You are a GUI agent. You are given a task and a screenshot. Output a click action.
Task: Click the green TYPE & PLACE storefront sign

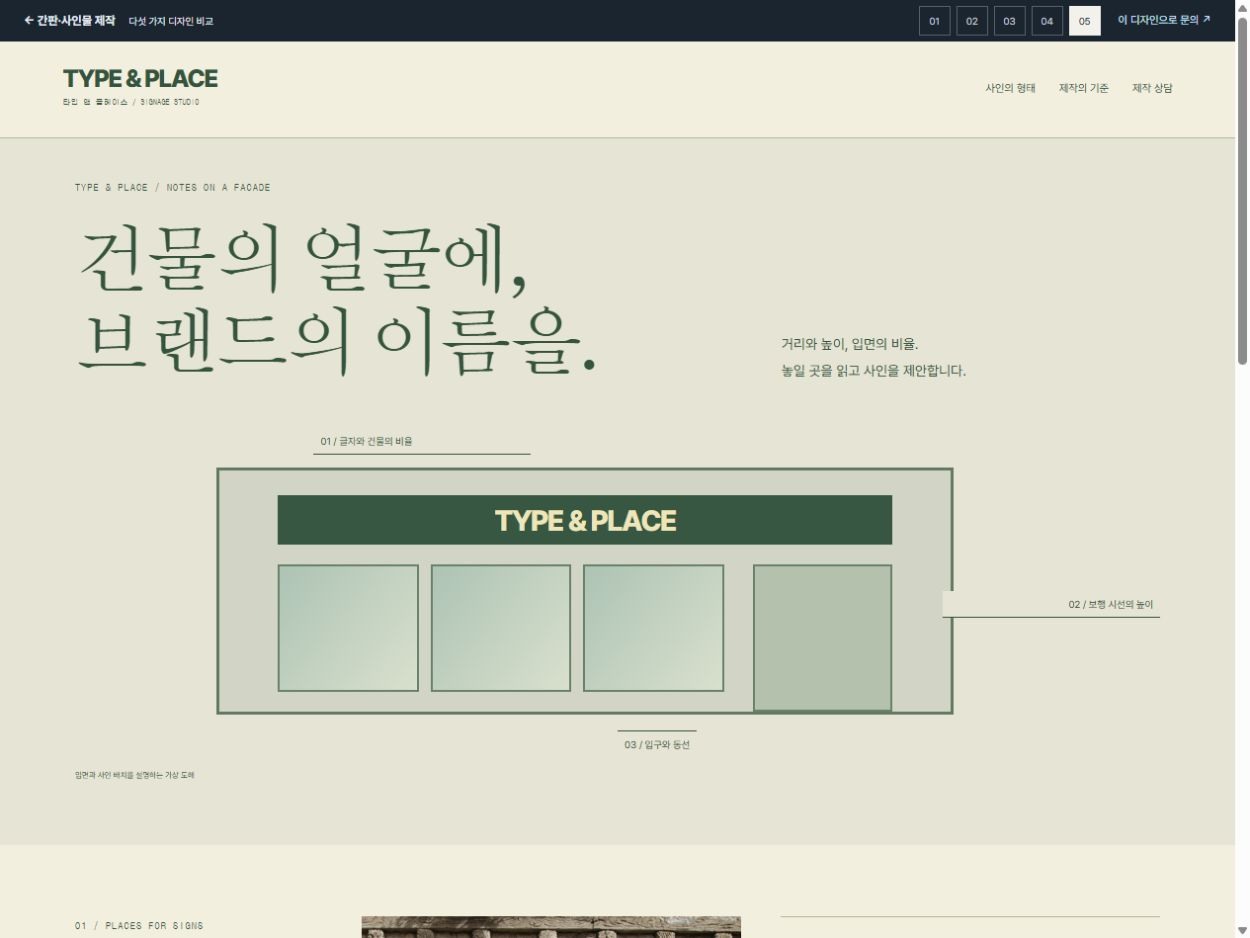tap(585, 520)
